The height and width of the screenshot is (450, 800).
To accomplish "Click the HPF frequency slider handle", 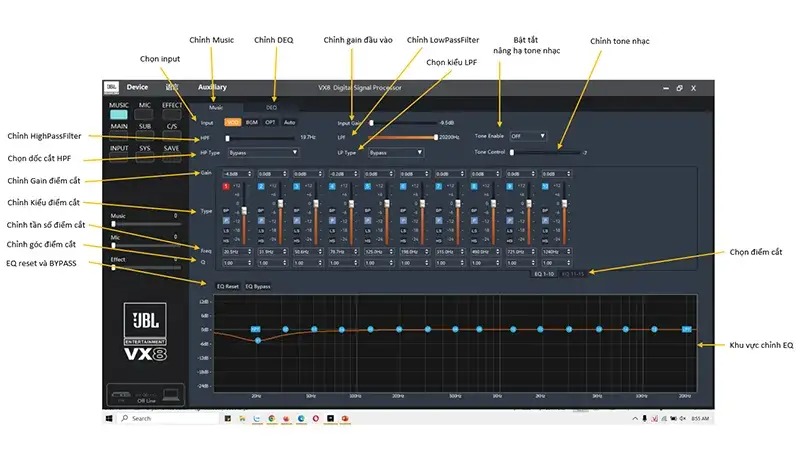I will point(228,138).
